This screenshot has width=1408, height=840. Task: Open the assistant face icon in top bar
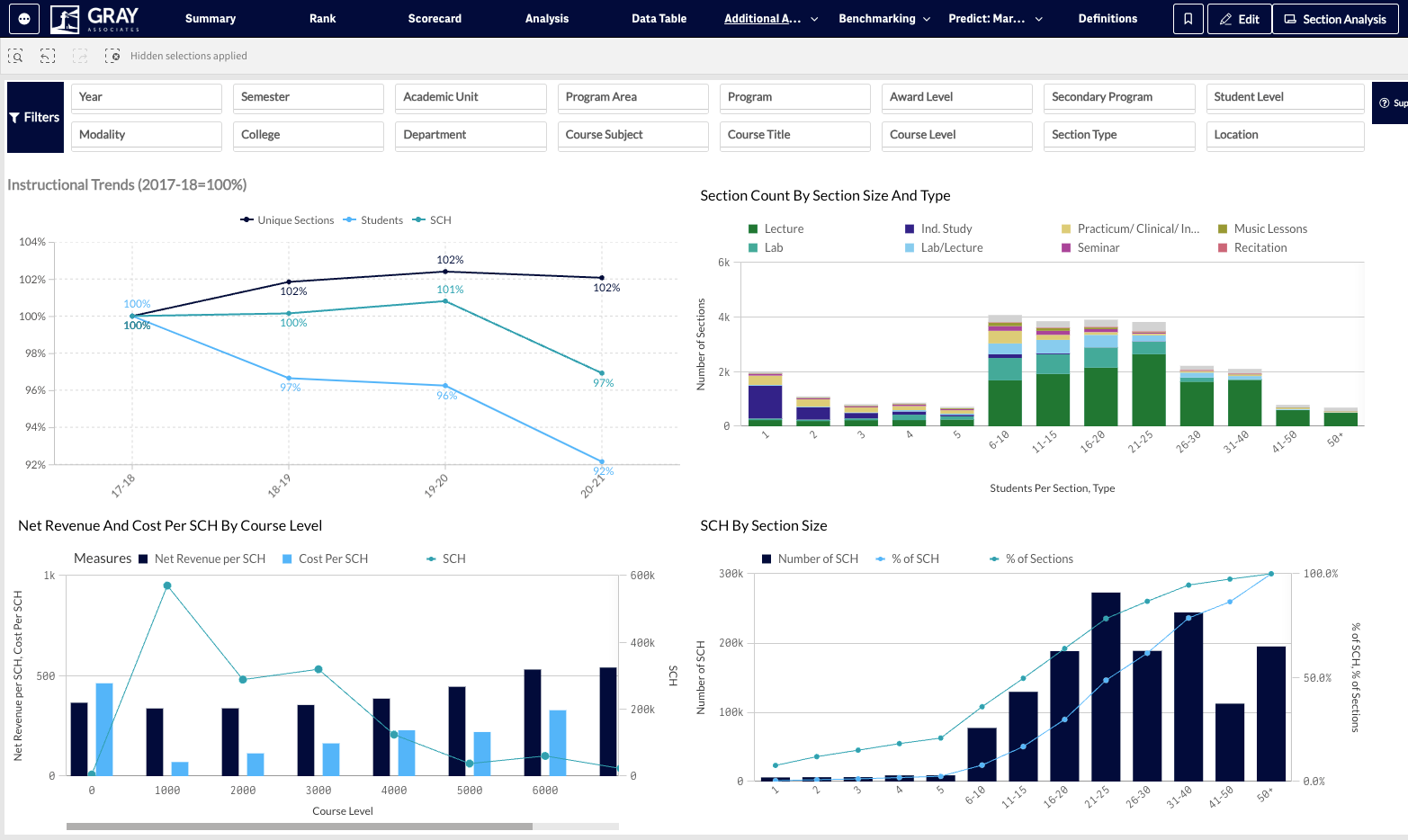tap(24, 18)
